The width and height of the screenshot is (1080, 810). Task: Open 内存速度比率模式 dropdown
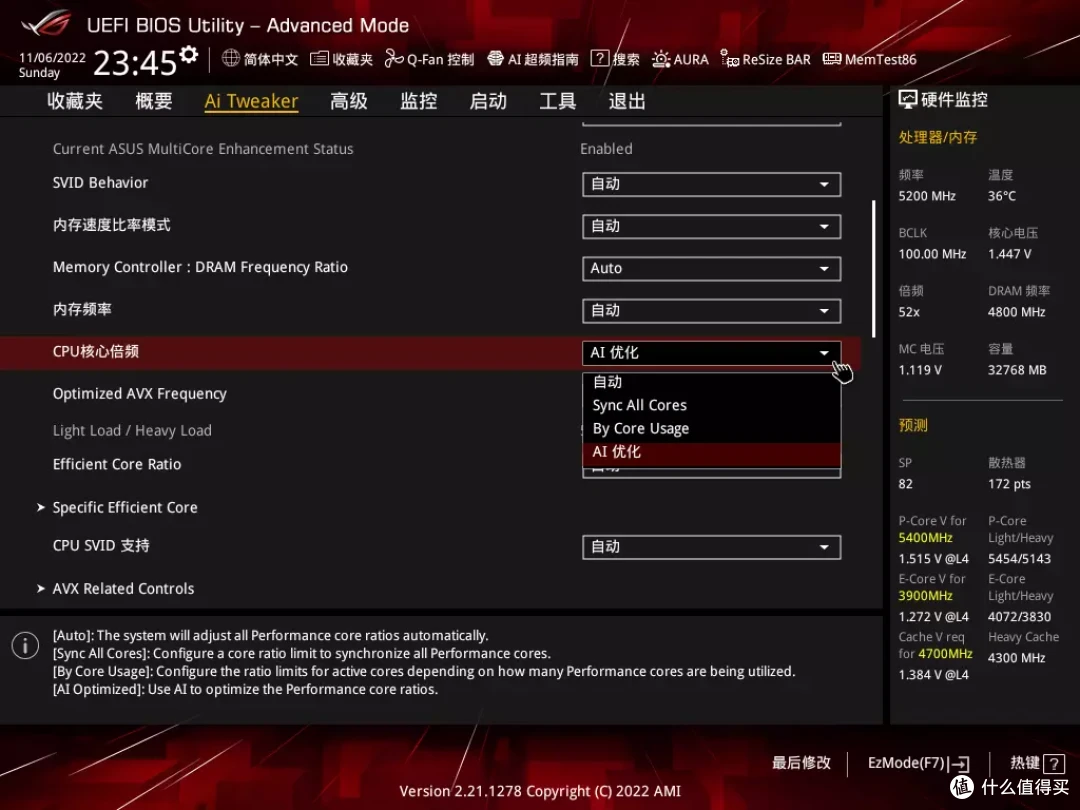(712, 227)
